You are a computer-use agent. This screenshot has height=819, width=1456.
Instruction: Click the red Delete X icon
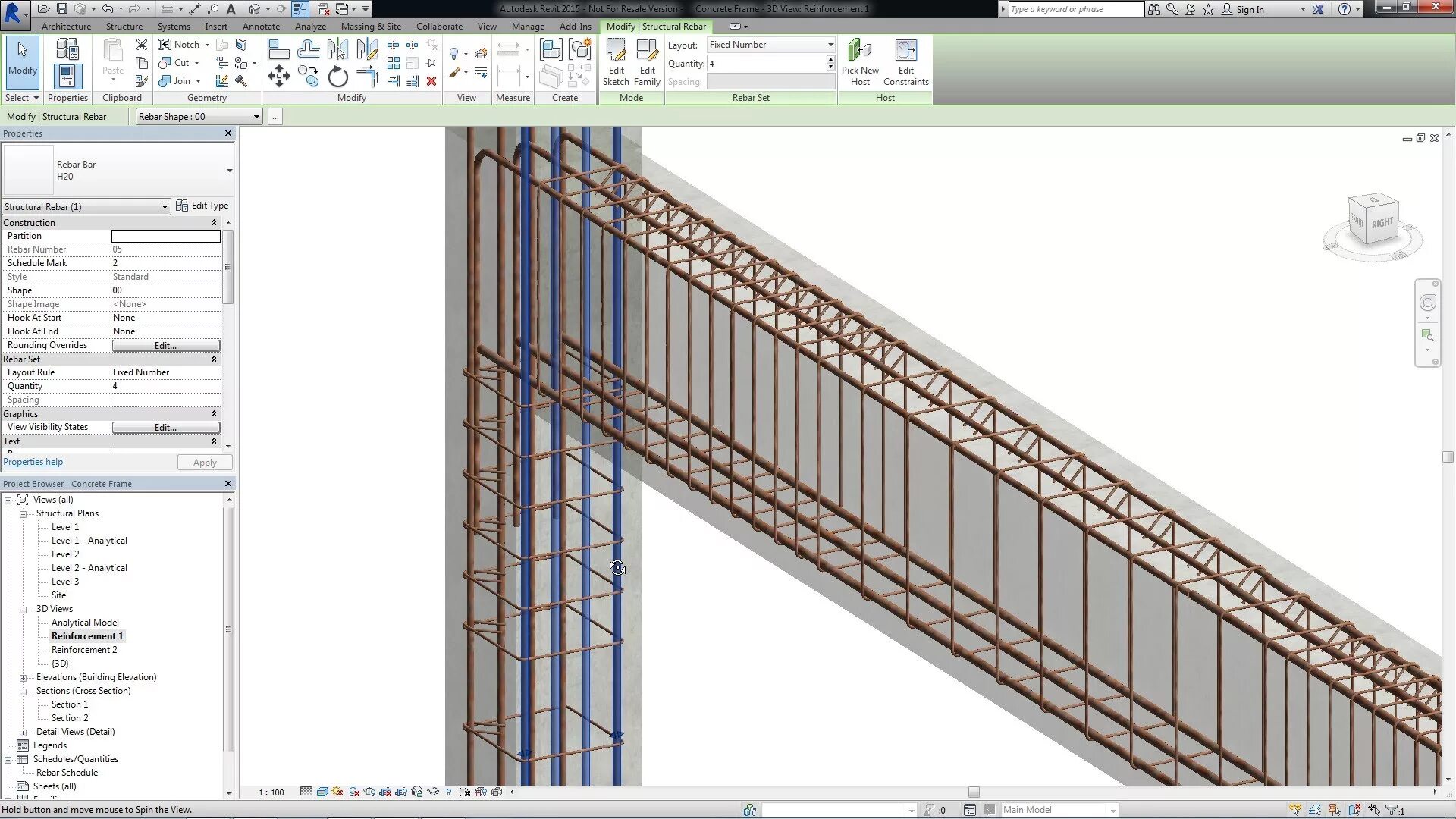[x=431, y=81]
